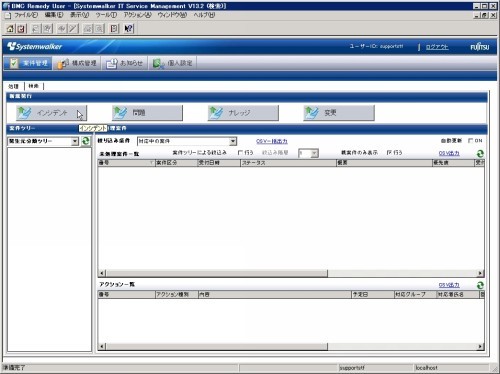Open 構成管理 in the navigation bar
The height and width of the screenshot is (374, 500).
77,63
